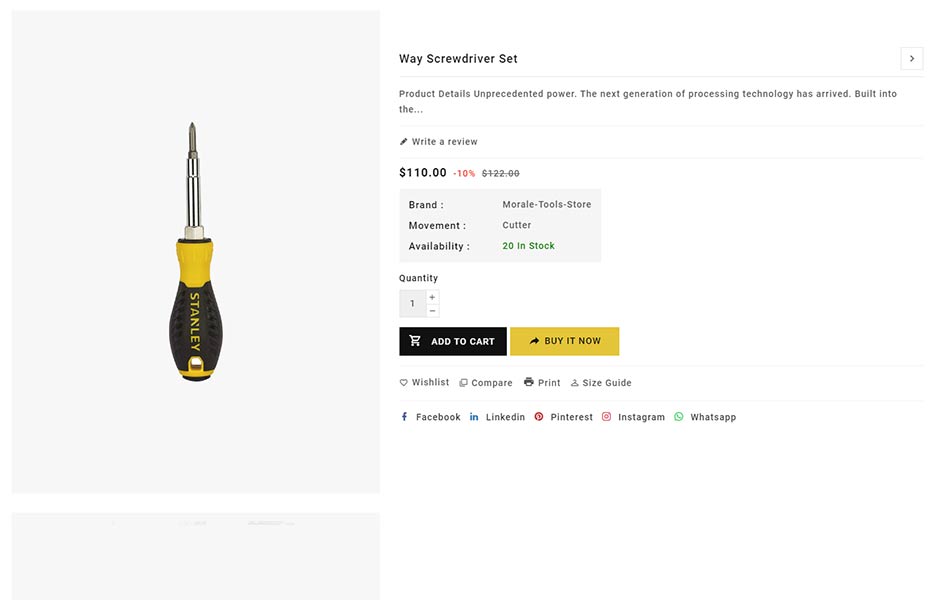
Task: Click the Print printer icon
Action: (529, 382)
